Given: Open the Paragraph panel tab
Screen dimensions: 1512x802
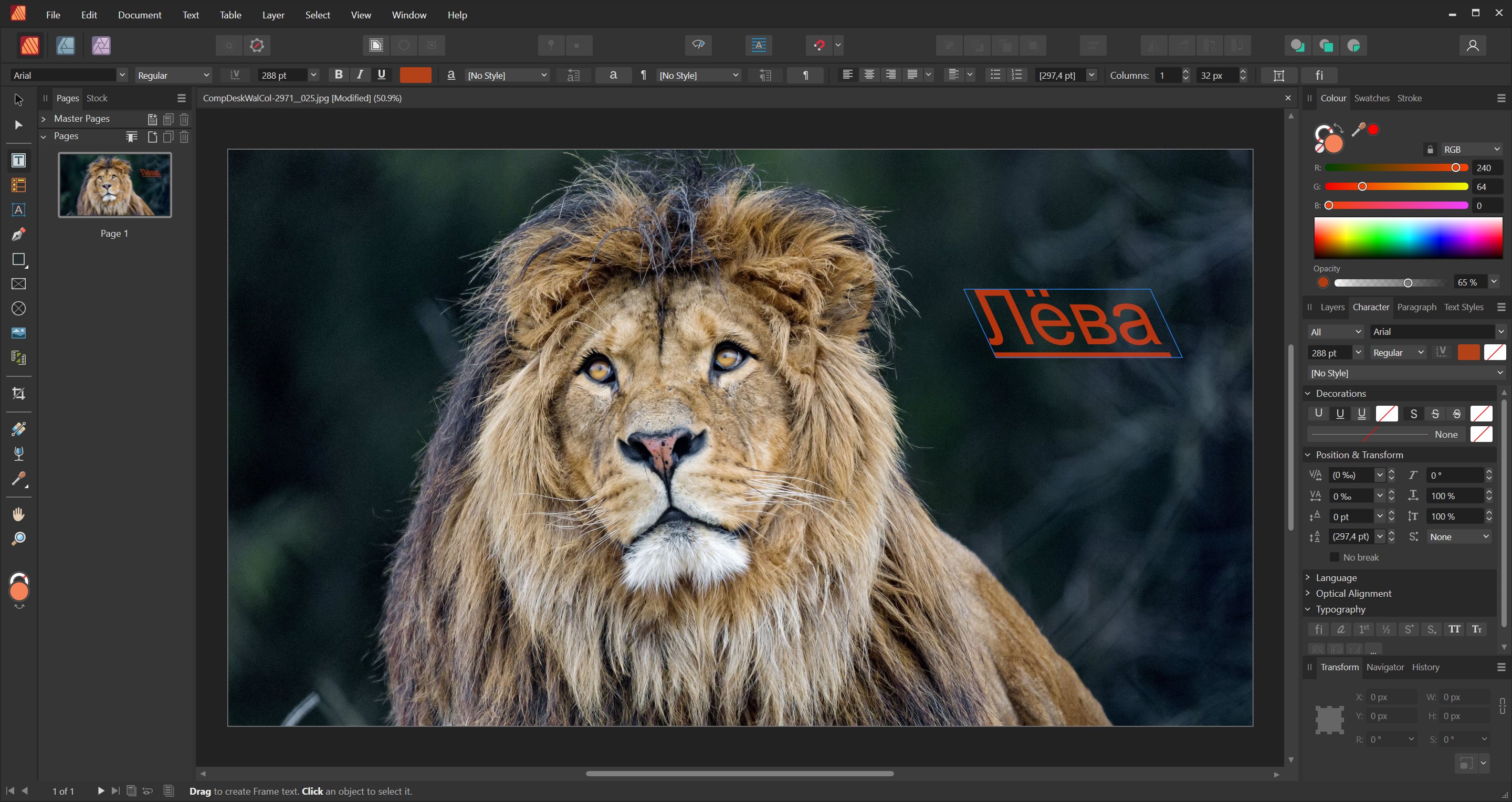Looking at the screenshot, I should pyautogui.click(x=1416, y=307).
